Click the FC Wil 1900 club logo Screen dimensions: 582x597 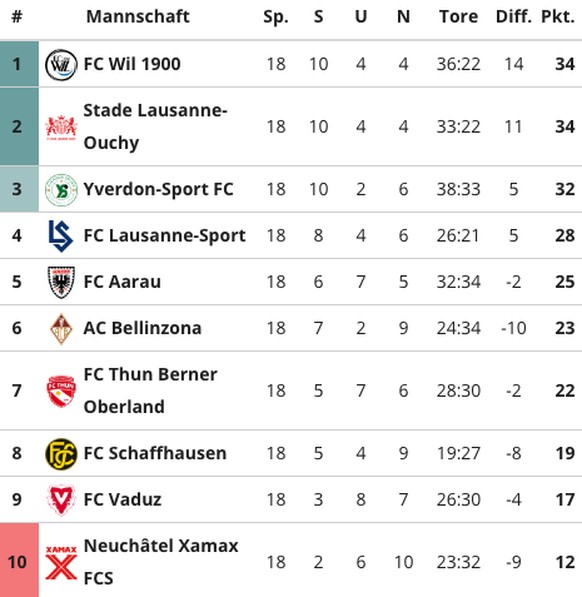click(61, 65)
